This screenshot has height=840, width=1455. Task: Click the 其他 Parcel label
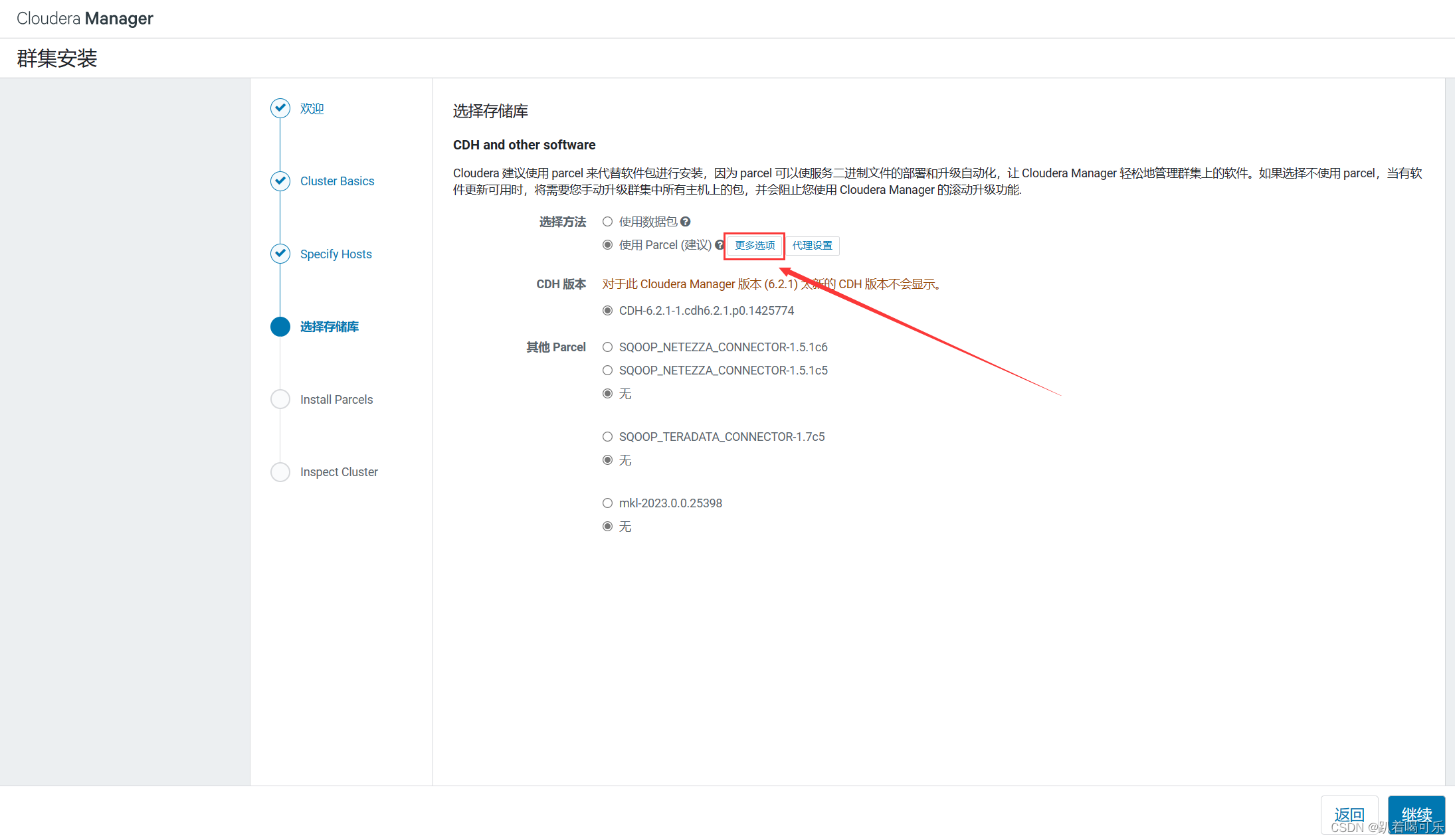coord(556,347)
